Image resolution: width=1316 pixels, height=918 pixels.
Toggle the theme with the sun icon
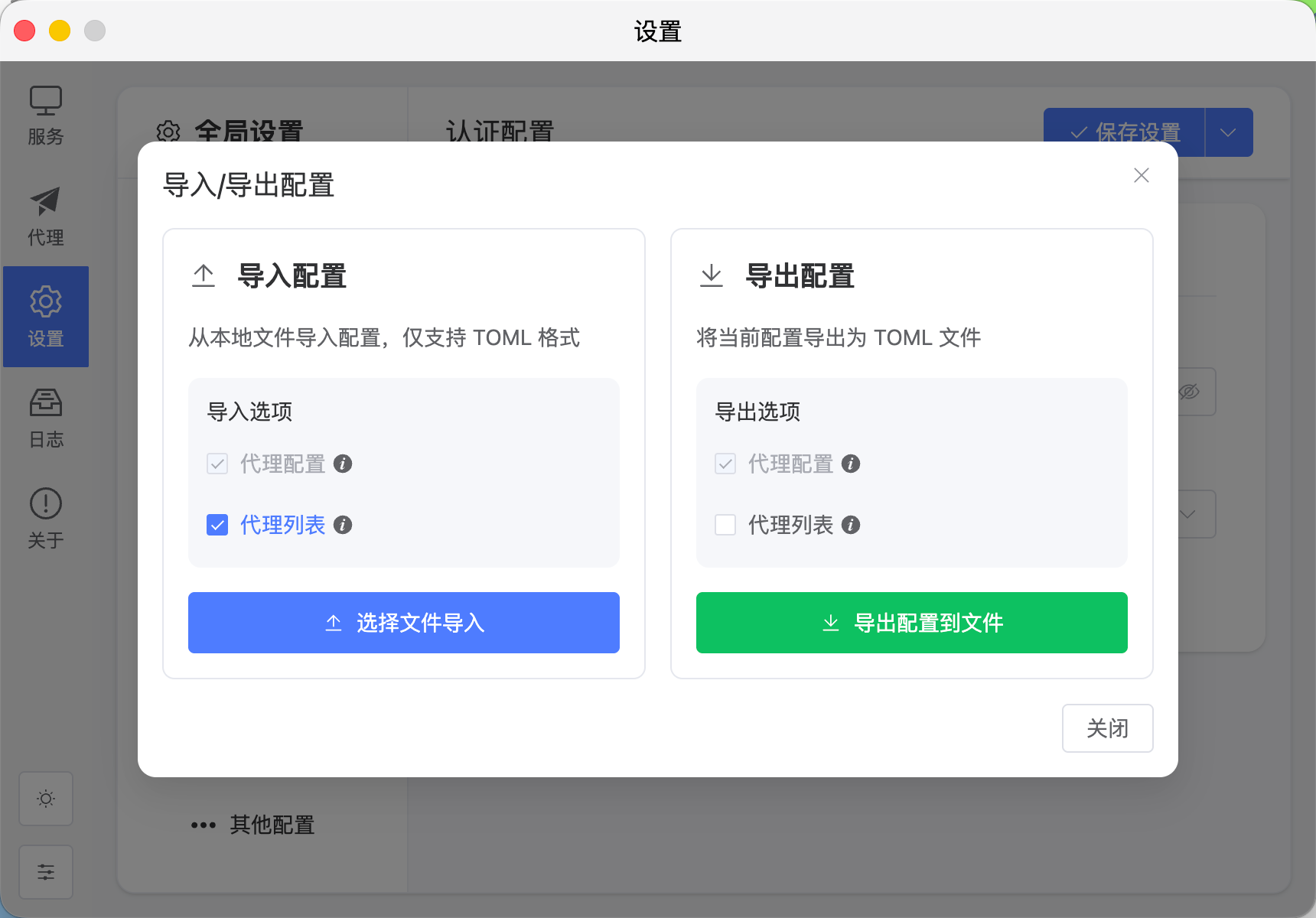click(x=46, y=799)
